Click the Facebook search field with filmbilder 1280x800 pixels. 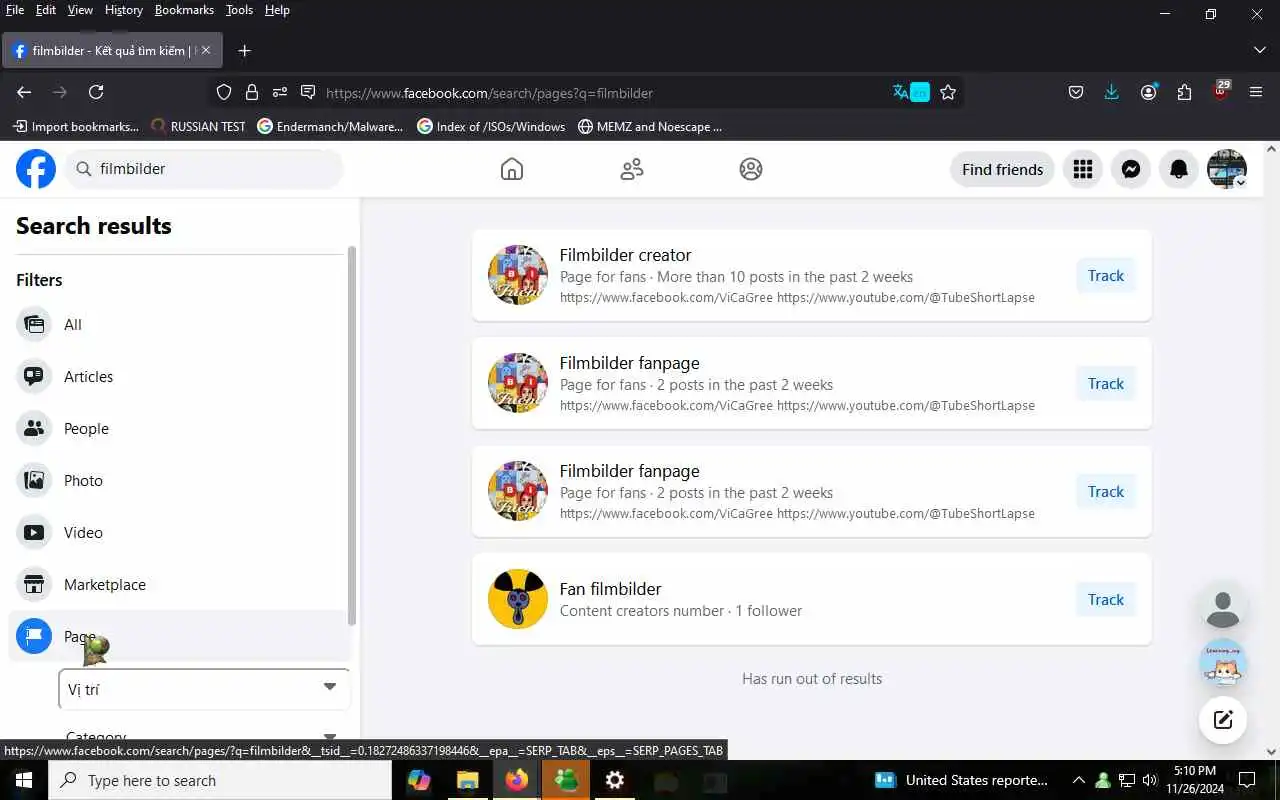[204, 169]
